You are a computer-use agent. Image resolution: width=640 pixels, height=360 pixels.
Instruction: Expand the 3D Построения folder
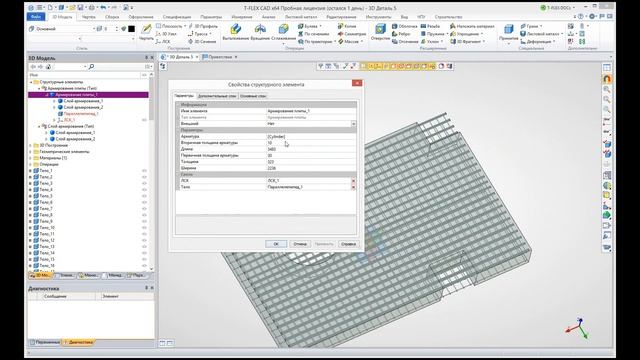coord(31,145)
